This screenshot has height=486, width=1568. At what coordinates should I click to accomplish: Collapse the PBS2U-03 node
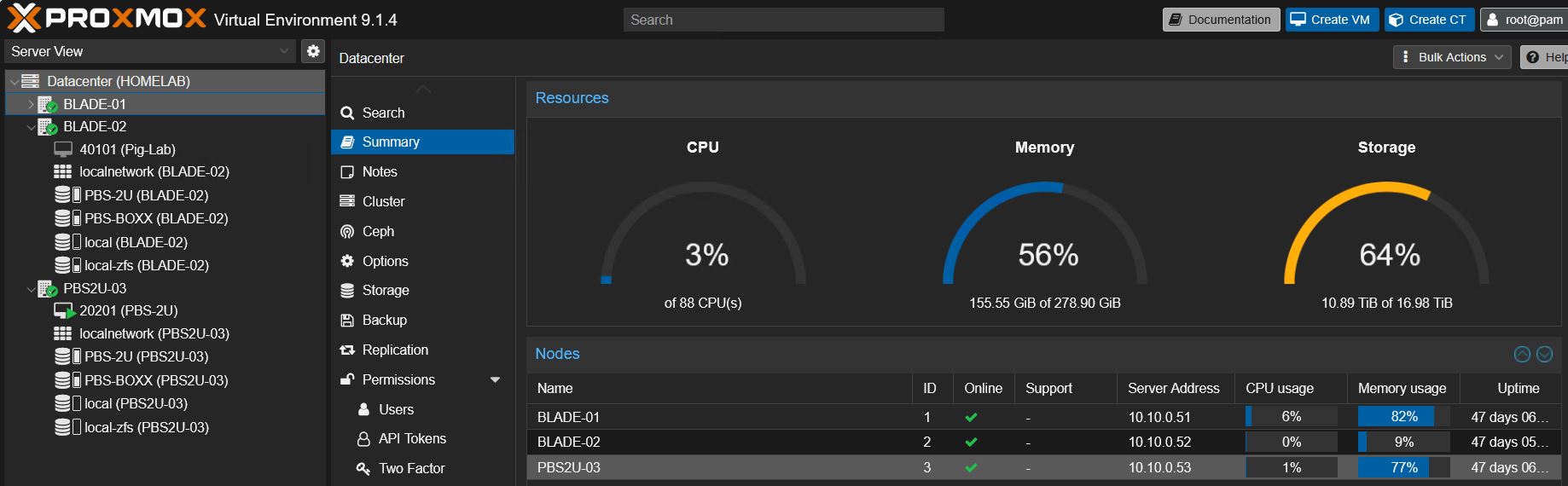click(31, 289)
